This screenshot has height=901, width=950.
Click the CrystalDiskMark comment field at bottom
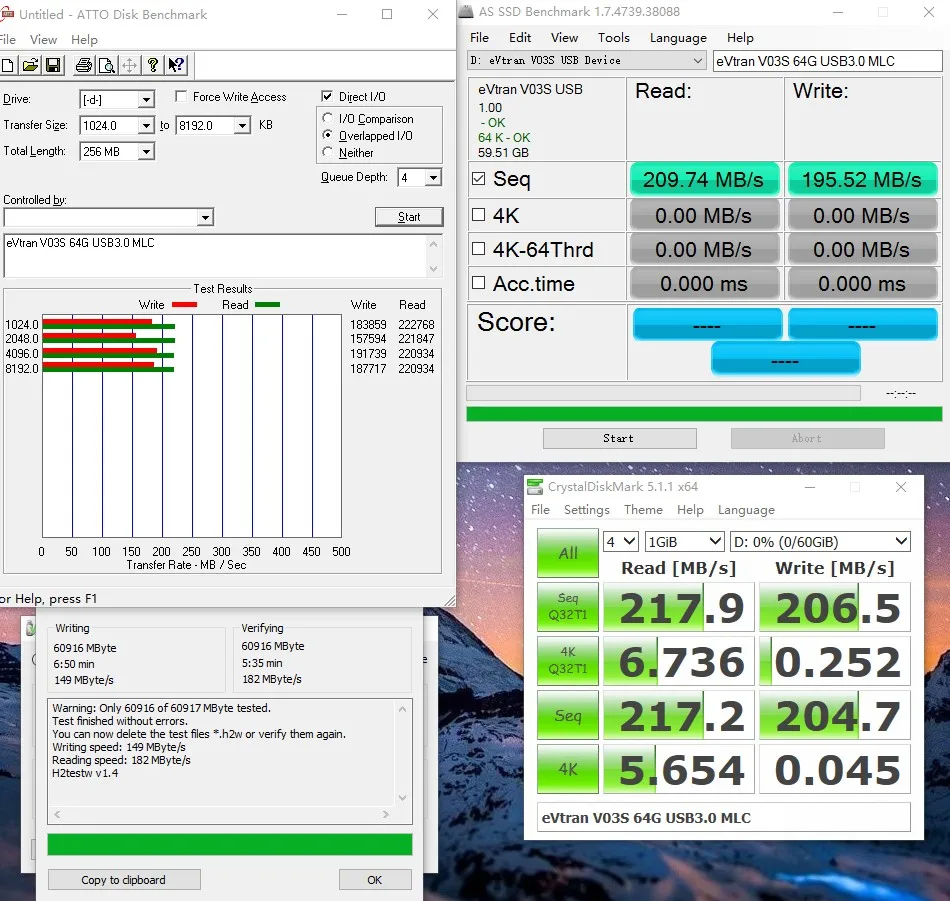[x=723, y=817]
